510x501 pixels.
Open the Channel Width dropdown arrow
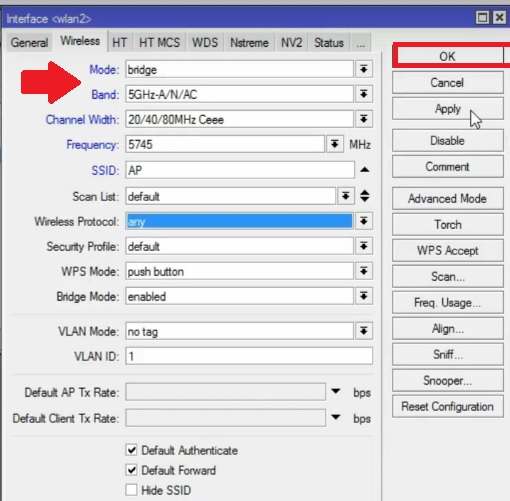point(364,119)
